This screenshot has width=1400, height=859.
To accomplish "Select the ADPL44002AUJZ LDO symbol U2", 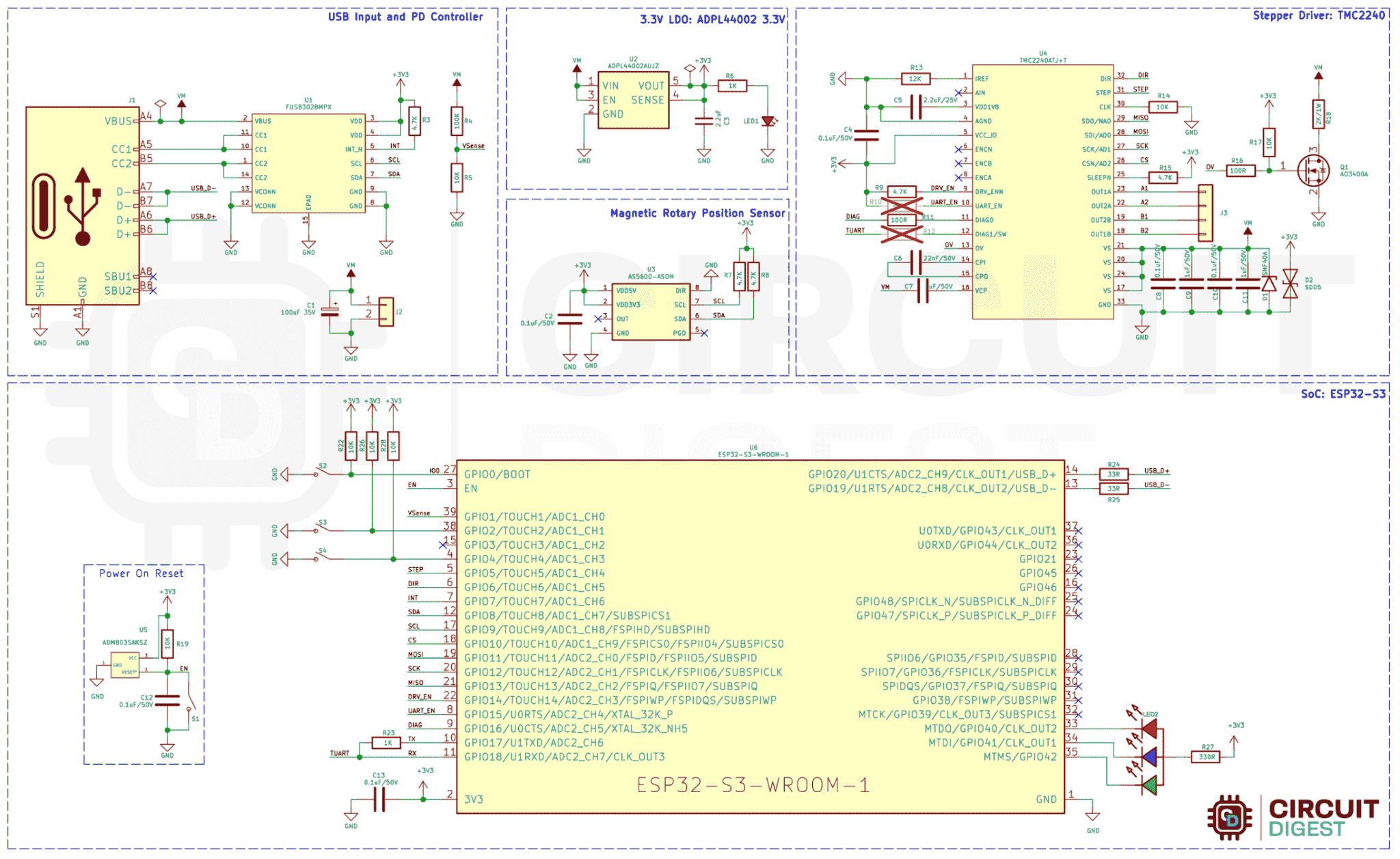I will tap(632, 99).
